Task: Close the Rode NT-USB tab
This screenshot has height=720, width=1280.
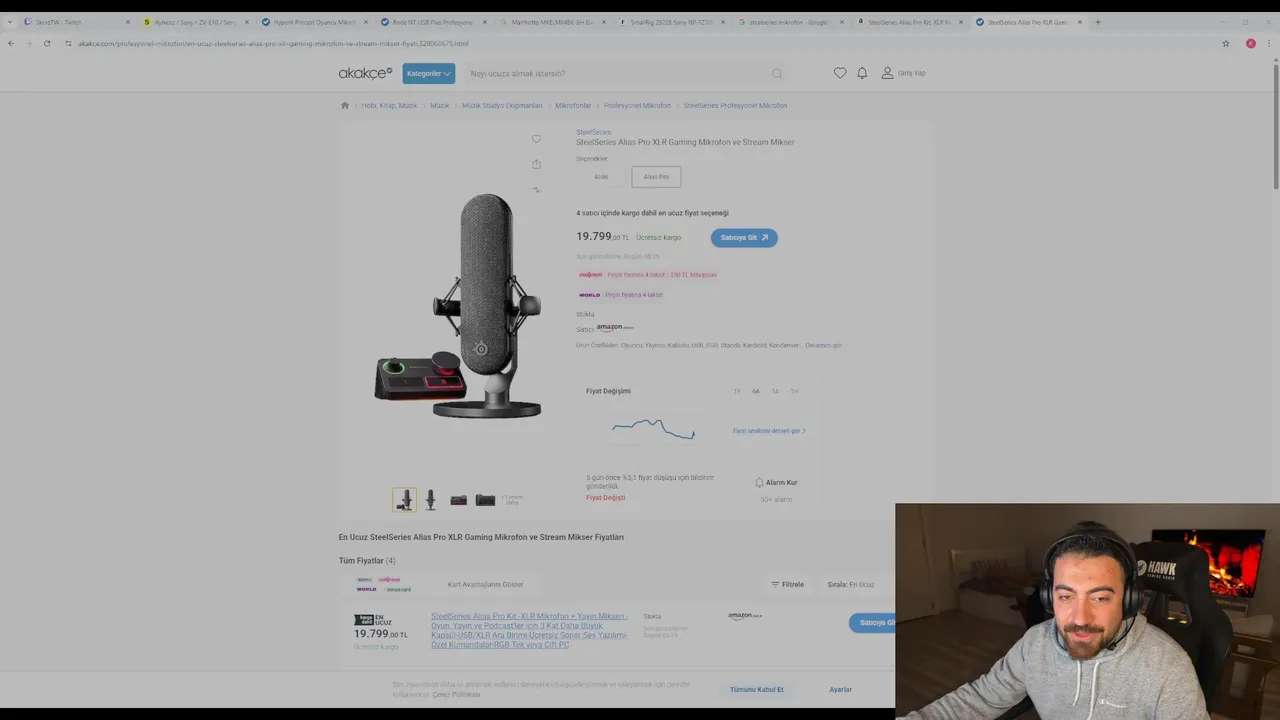Action: coord(485,22)
